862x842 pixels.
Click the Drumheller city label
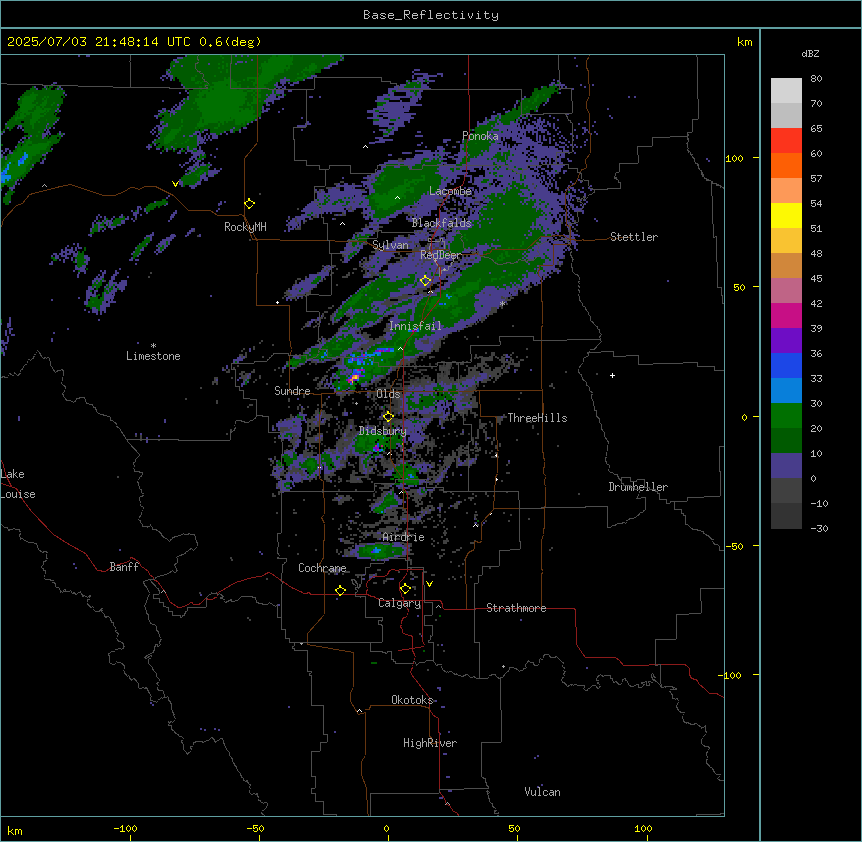pos(638,487)
